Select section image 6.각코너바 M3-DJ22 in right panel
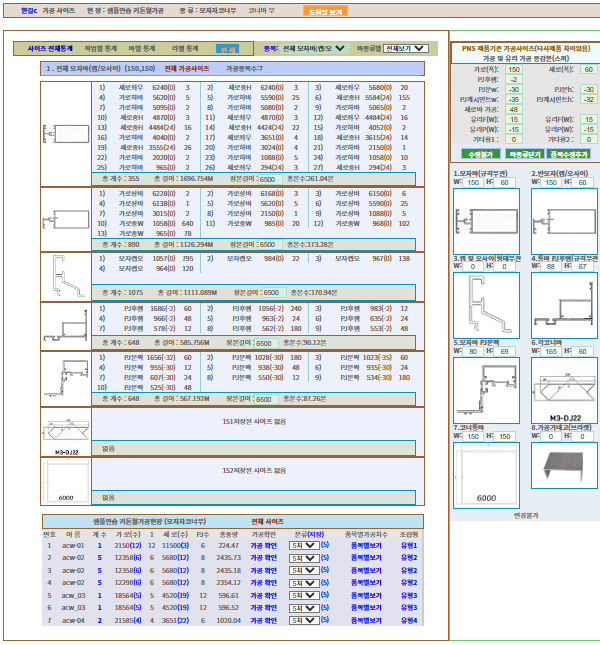The height and width of the screenshot is (645, 600). 564,390
